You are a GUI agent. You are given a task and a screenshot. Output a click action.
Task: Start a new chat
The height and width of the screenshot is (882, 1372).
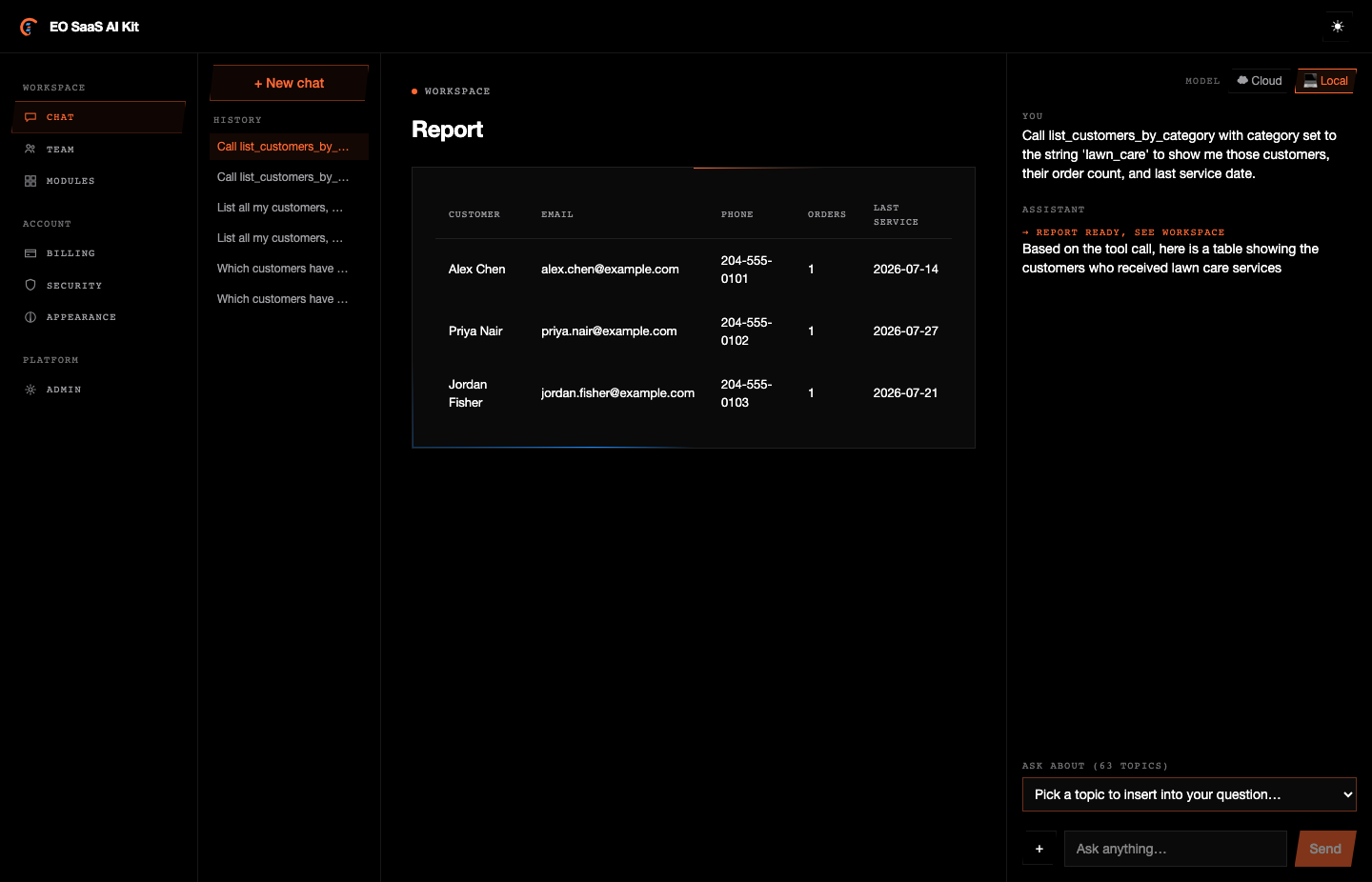[289, 83]
